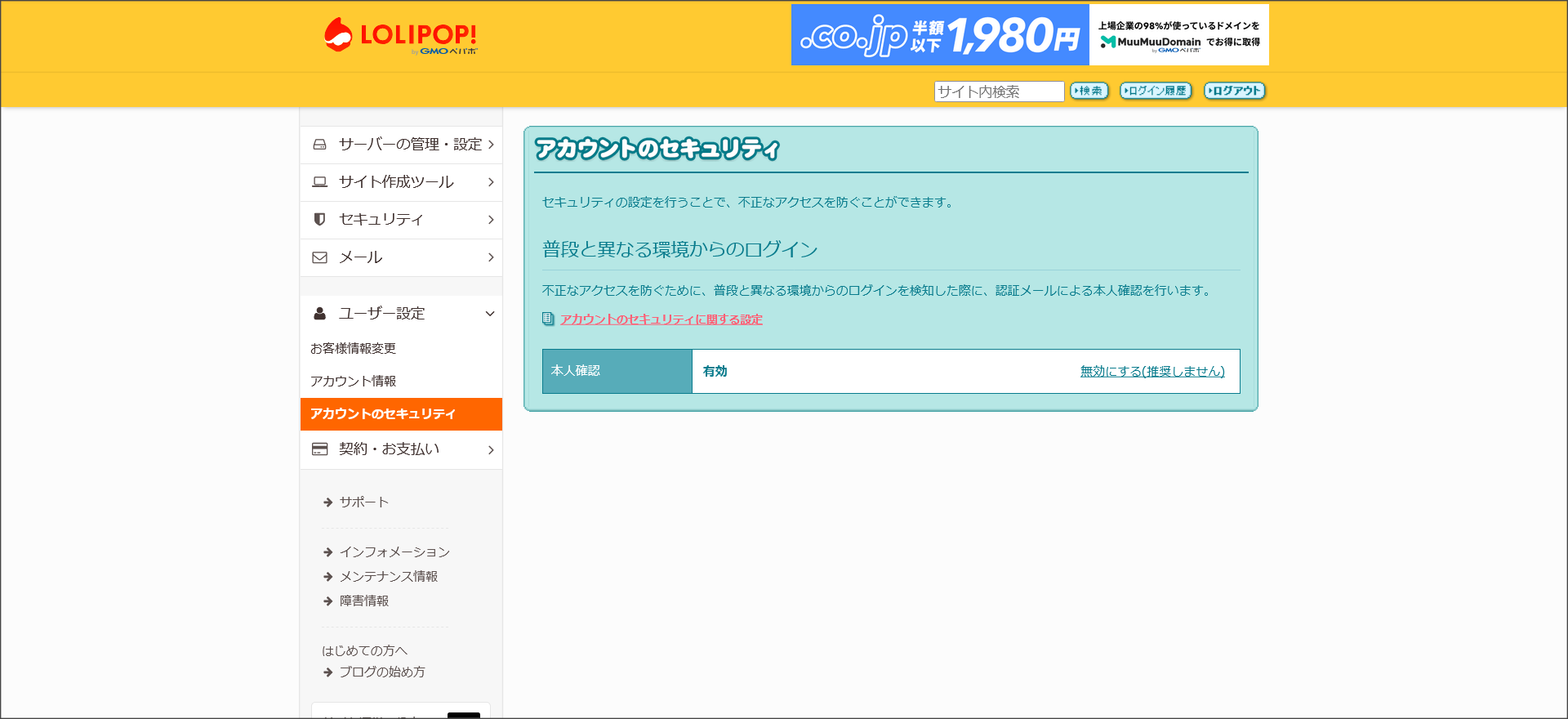Focus the サイト内検索 input field

click(999, 92)
